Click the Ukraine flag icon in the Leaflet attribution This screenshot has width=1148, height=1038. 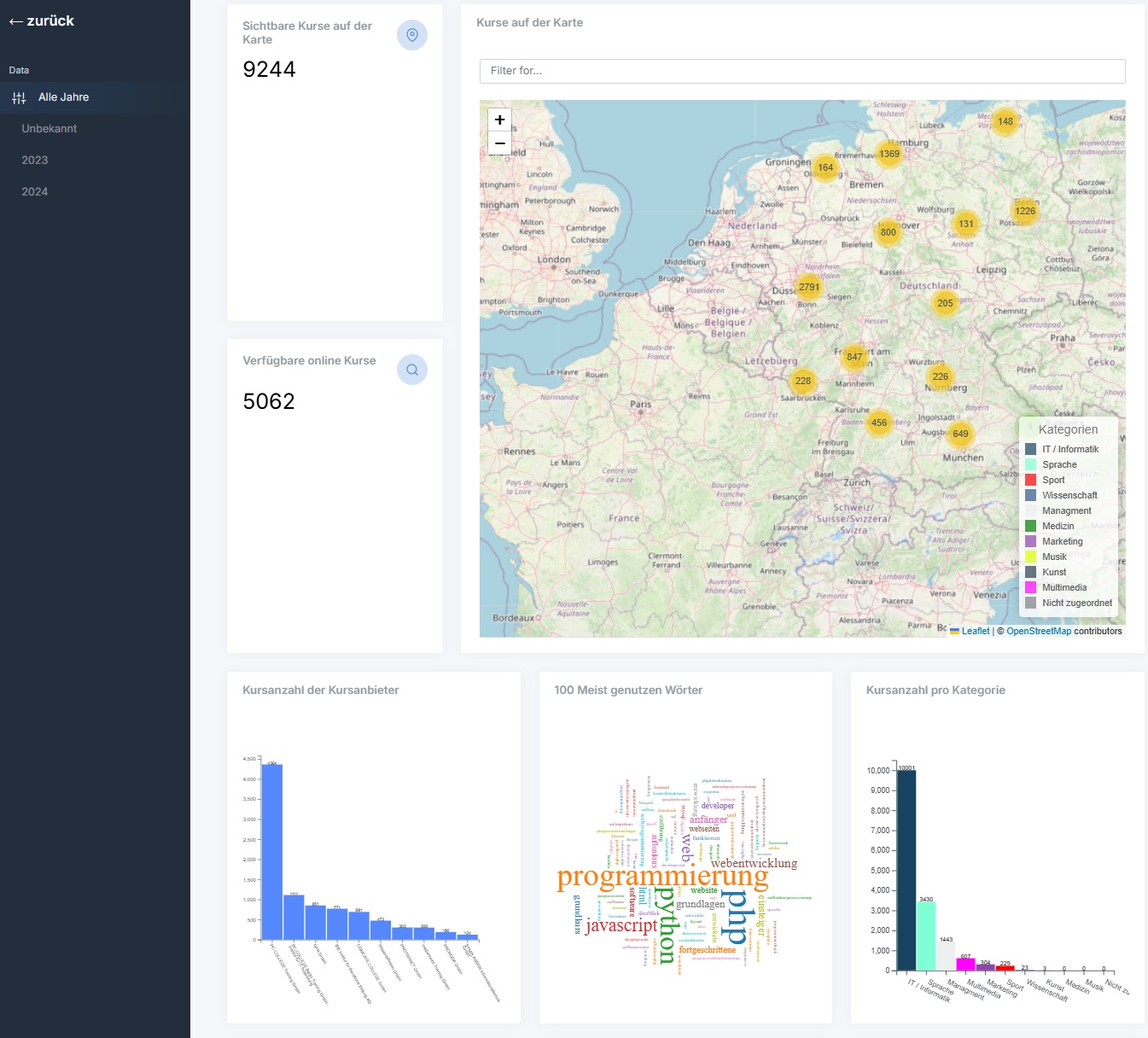[953, 631]
